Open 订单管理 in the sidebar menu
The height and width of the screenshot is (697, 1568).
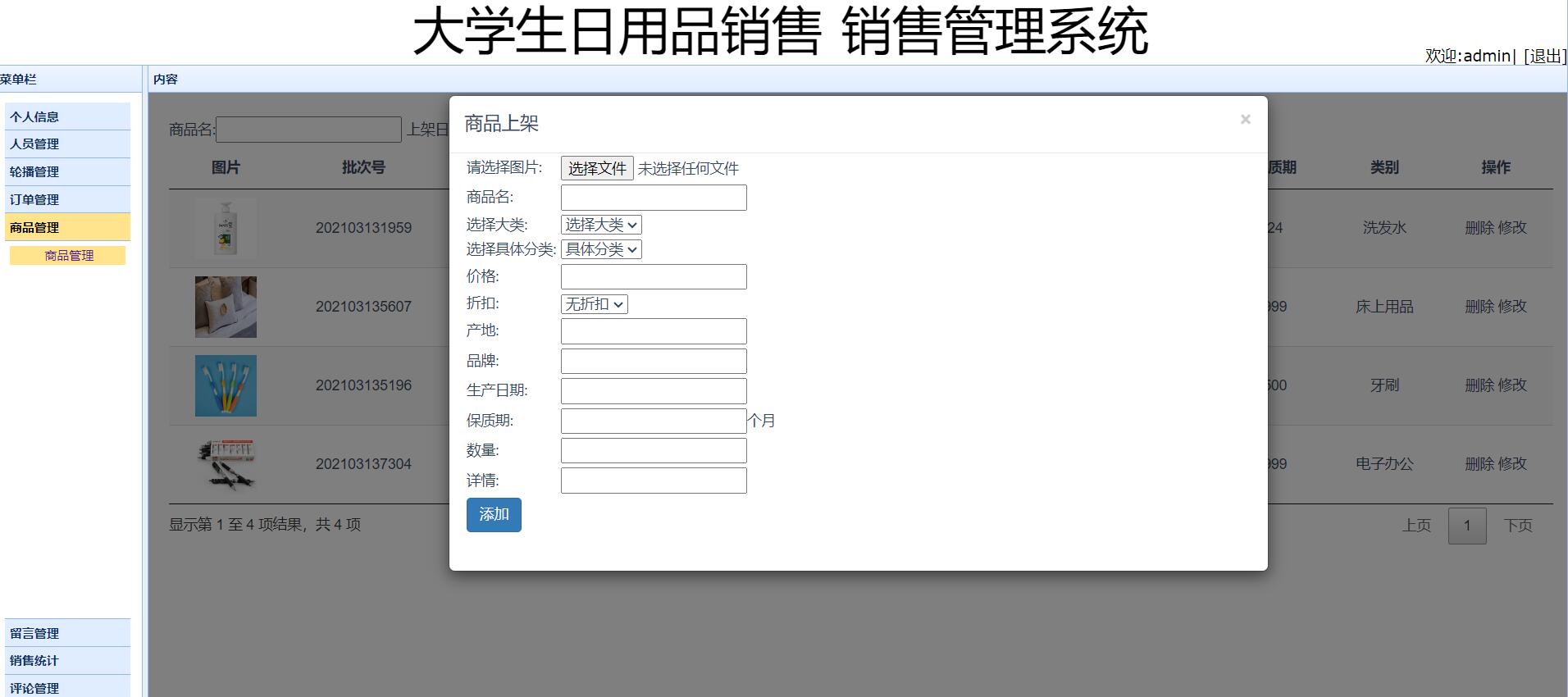tap(67, 199)
